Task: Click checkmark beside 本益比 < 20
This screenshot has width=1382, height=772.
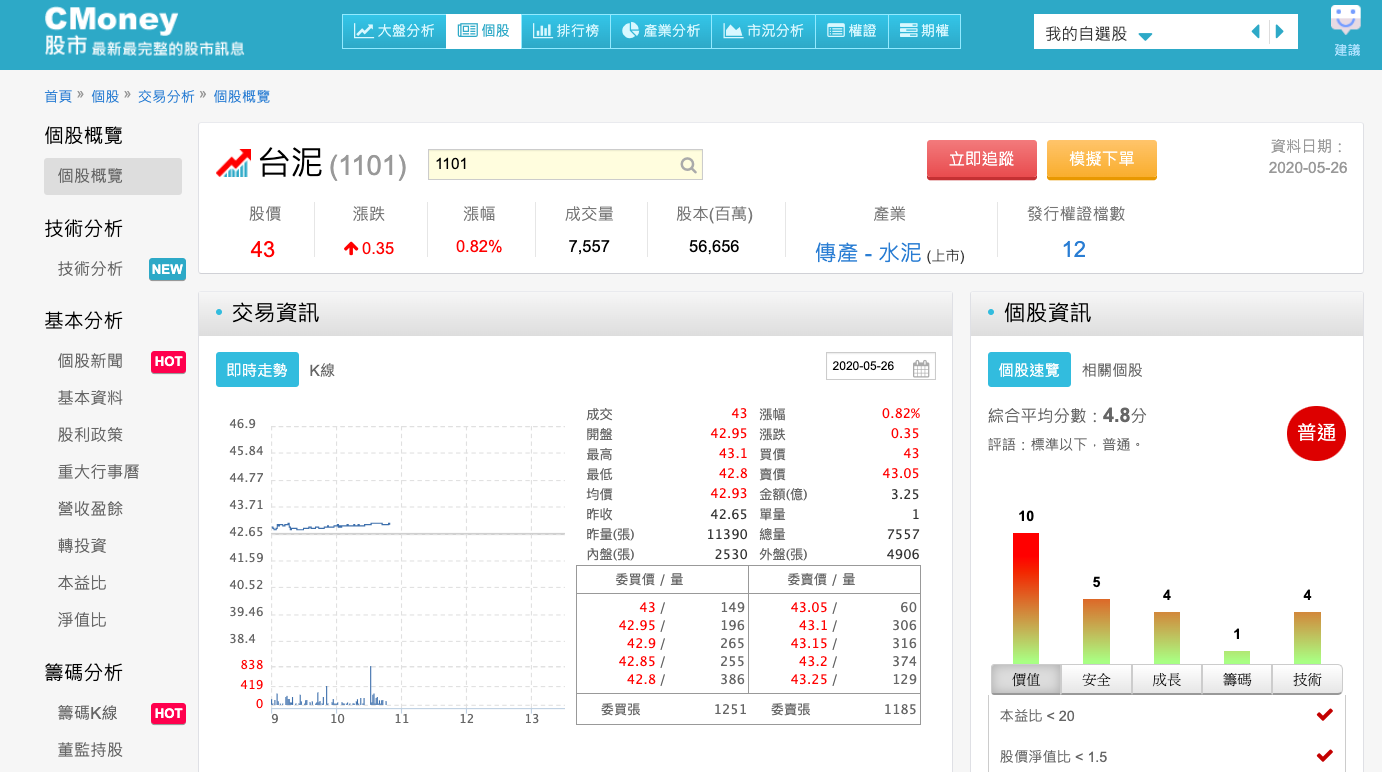Action: coord(1325,714)
